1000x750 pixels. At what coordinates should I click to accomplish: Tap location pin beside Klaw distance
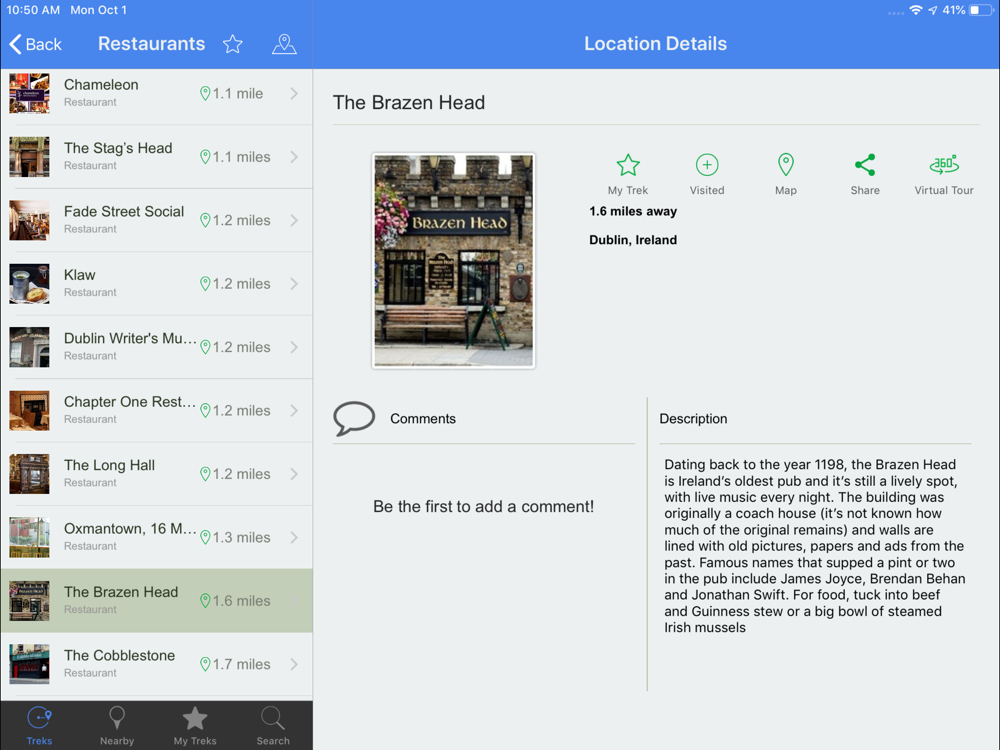205,284
